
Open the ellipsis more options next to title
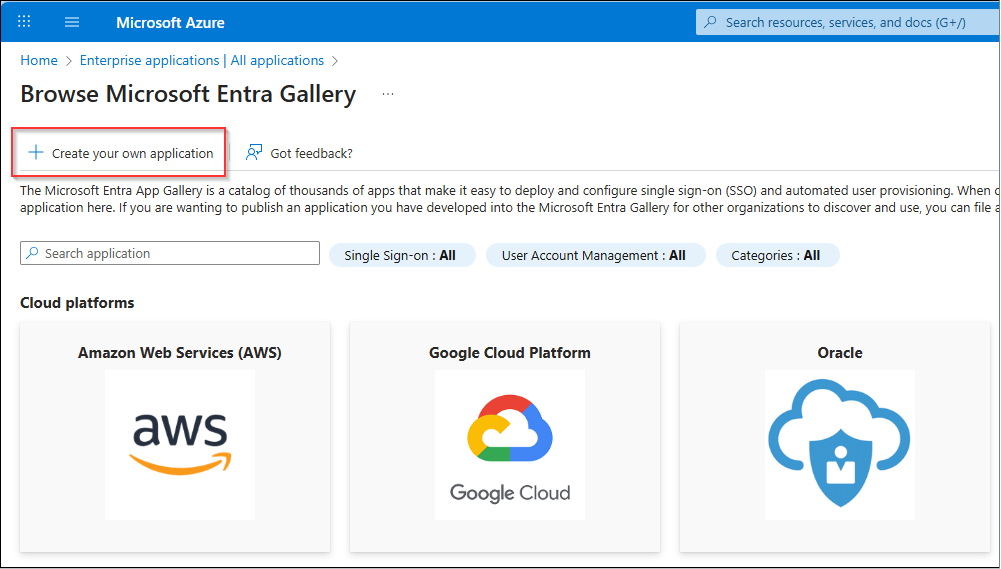(x=388, y=94)
